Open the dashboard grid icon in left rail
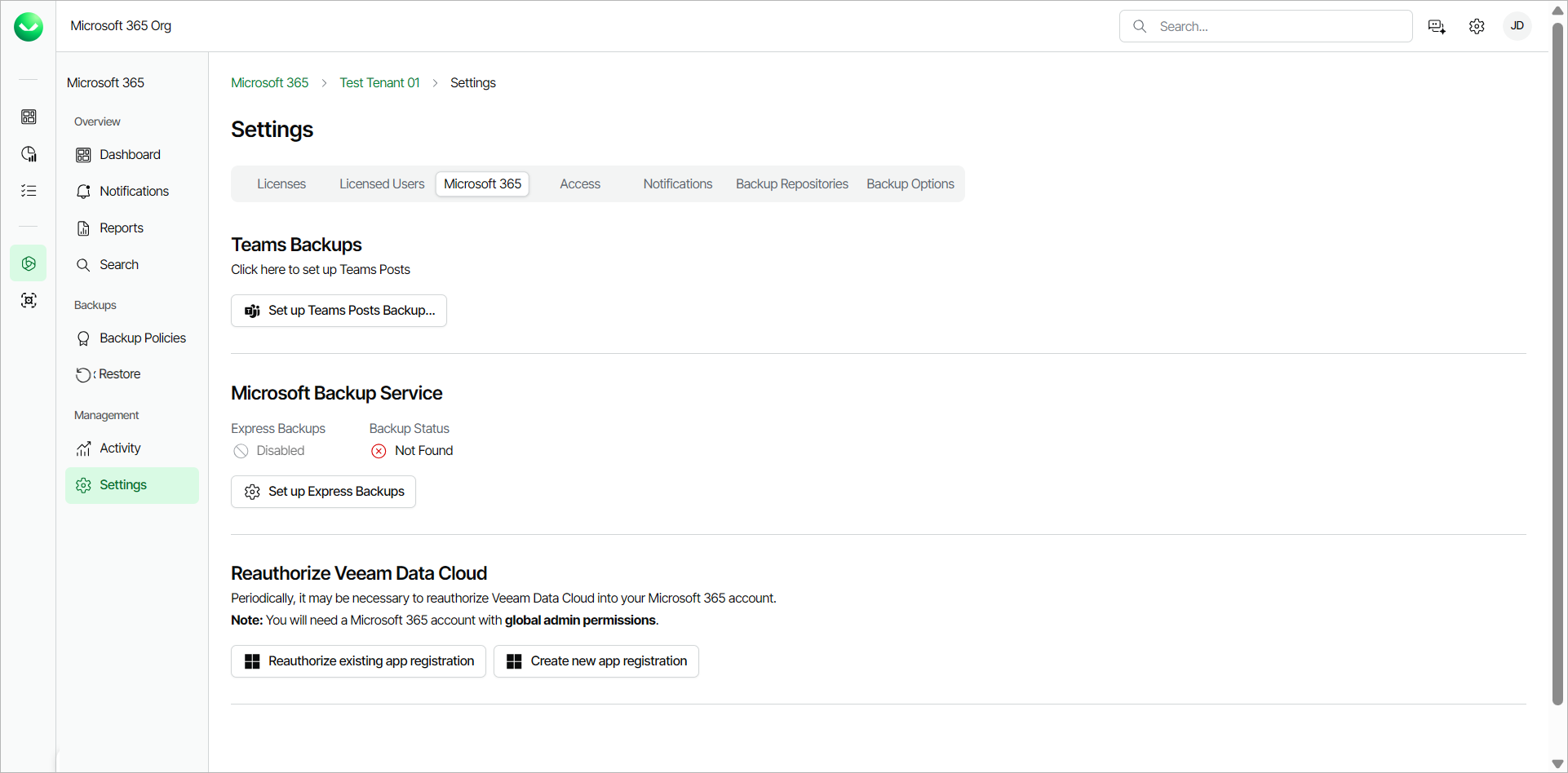The width and height of the screenshot is (1568, 773). [x=29, y=117]
